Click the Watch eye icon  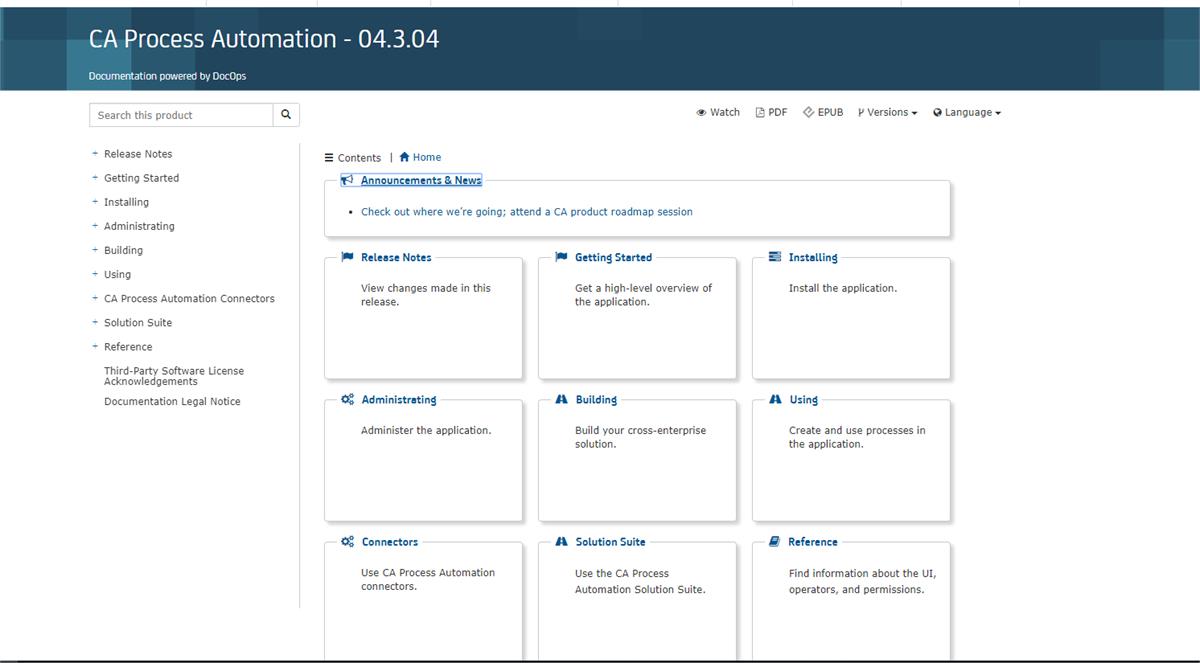[701, 113]
